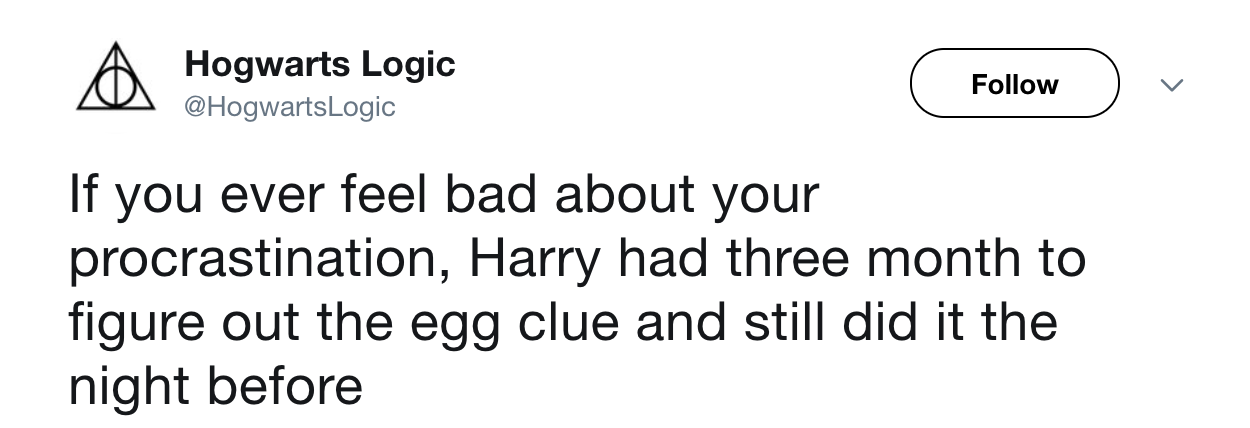
Task: Click the Deathly Hallows profile avatar
Action: pos(116,81)
